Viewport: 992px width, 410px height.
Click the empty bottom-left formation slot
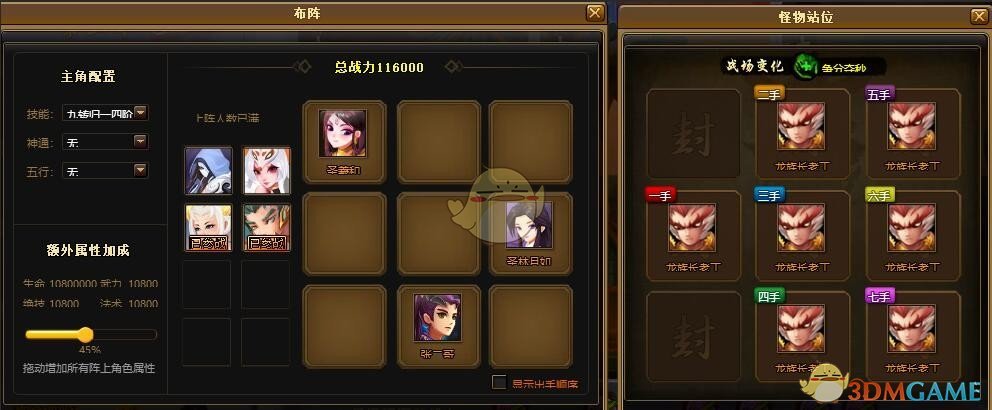point(345,326)
